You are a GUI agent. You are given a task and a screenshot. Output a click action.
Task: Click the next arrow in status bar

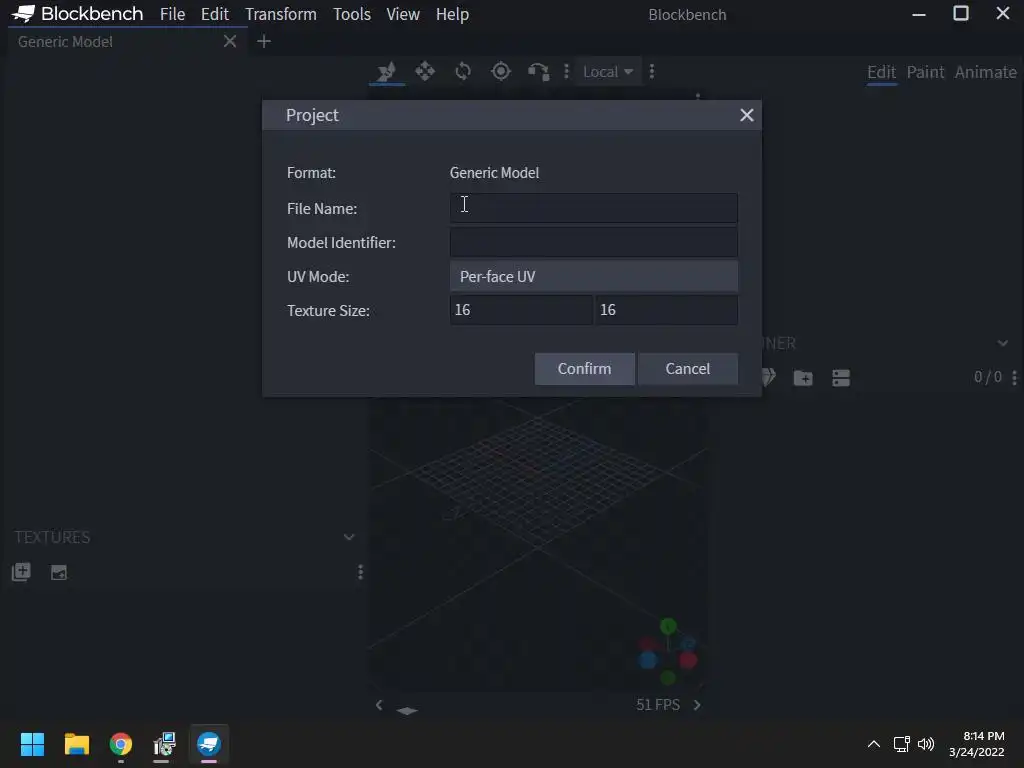point(697,705)
